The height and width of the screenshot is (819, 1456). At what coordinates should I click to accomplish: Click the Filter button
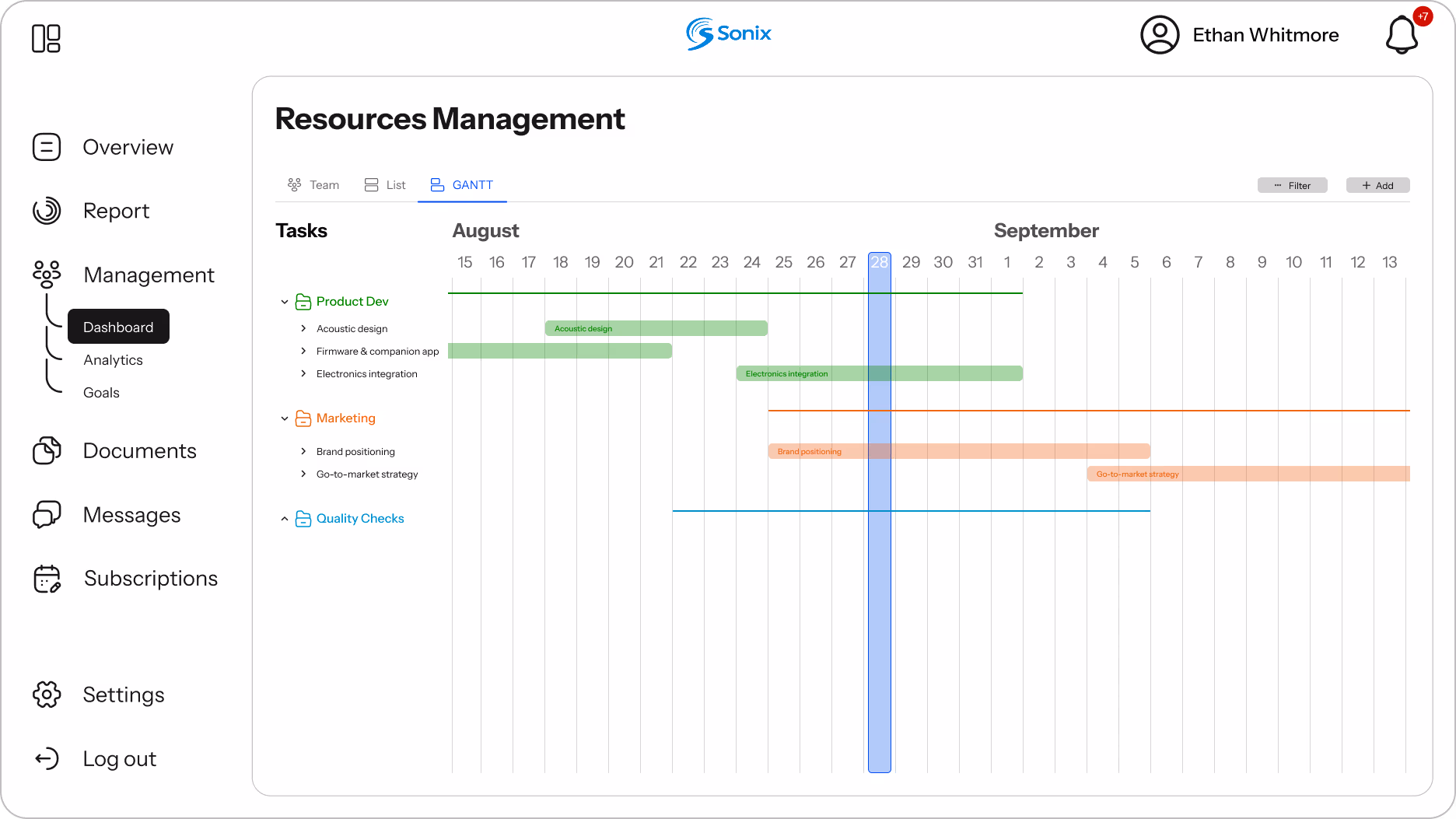1293,185
